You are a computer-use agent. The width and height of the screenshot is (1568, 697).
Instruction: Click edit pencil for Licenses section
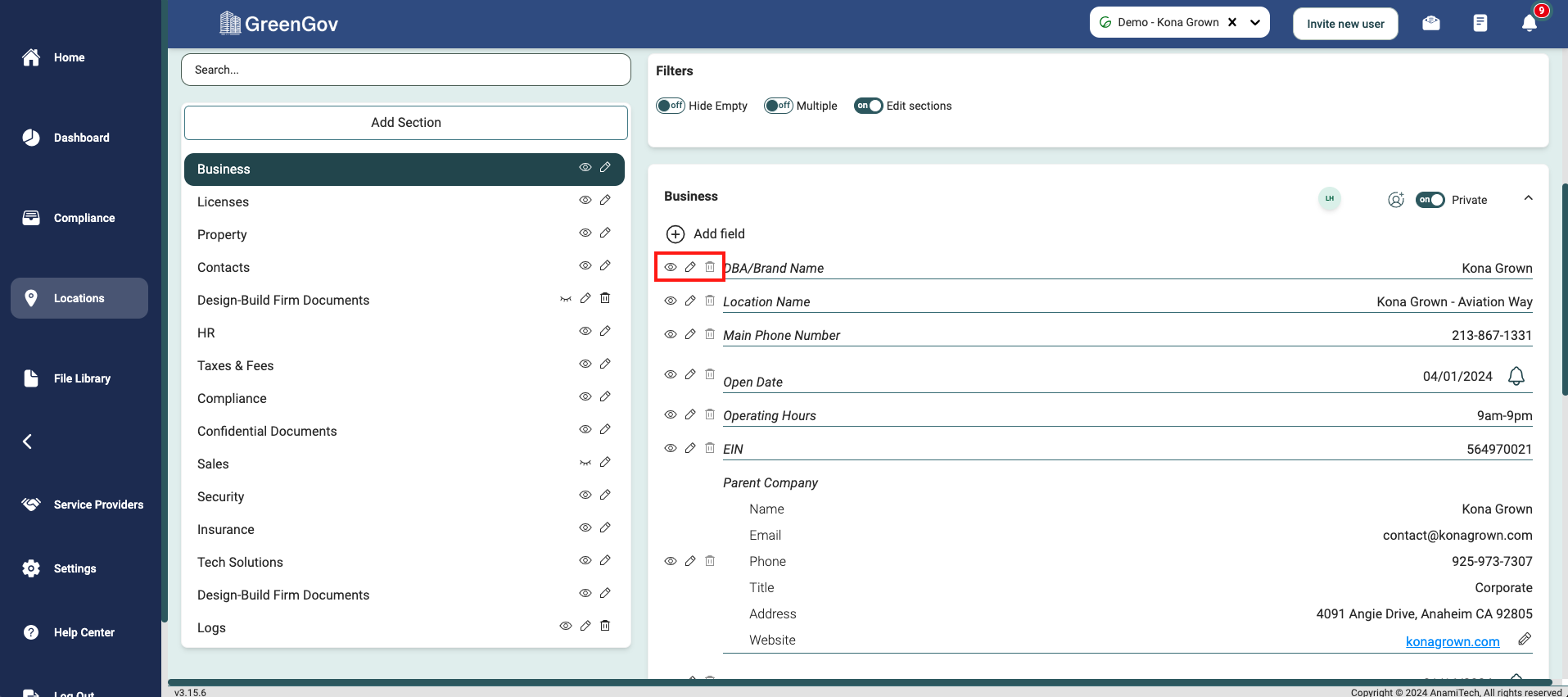[x=605, y=200]
